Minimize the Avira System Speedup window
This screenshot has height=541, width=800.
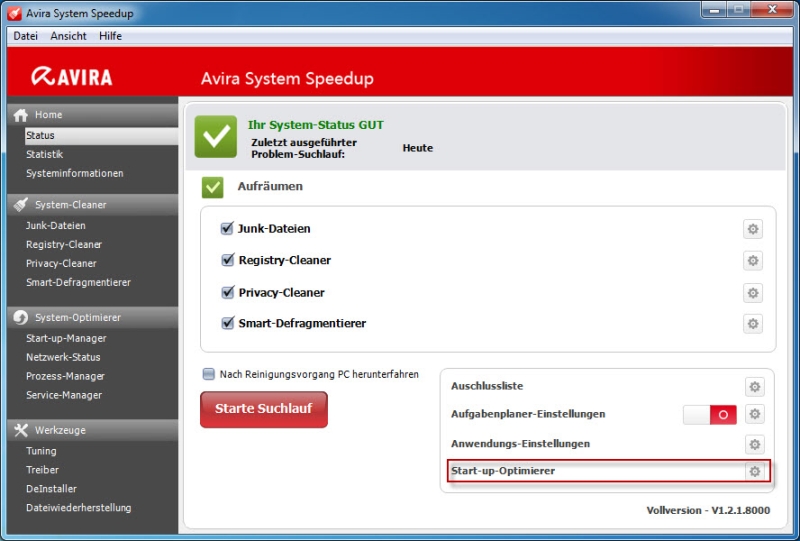(714, 10)
